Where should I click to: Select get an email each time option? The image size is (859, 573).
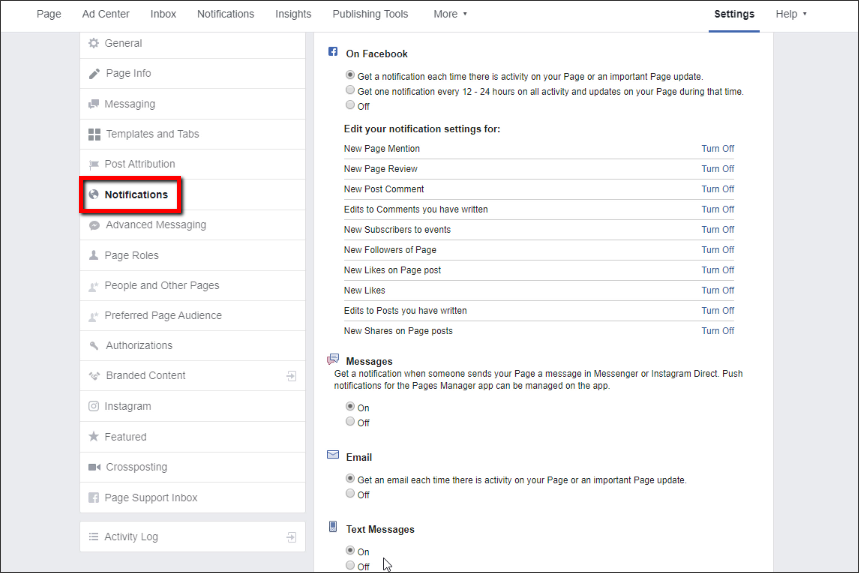tap(350, 478)
